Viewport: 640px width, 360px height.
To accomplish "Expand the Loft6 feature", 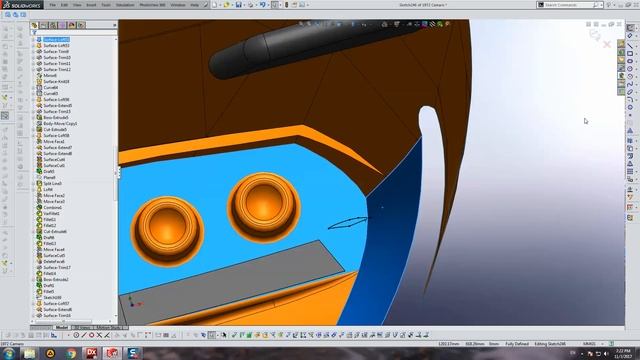I will [x=33, y=189].
